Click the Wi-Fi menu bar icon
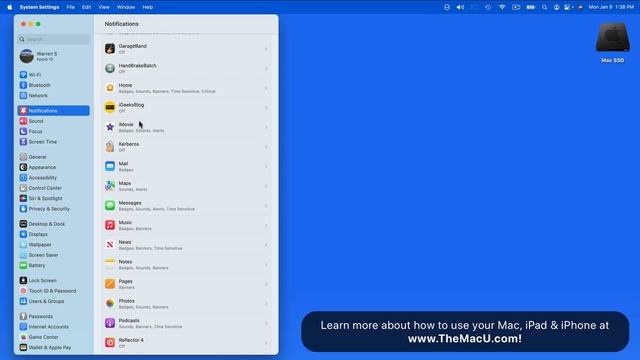The image size is (640, 360). 502,7
